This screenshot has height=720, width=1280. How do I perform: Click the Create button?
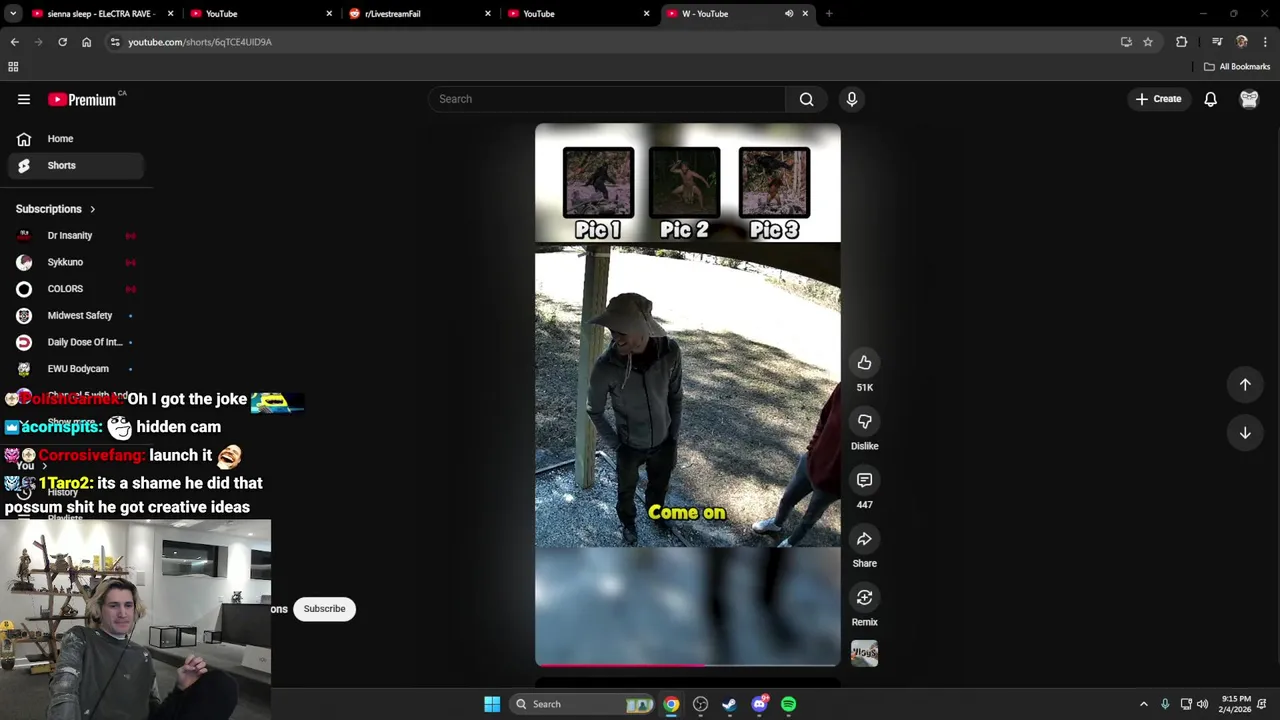point(1159,99)
